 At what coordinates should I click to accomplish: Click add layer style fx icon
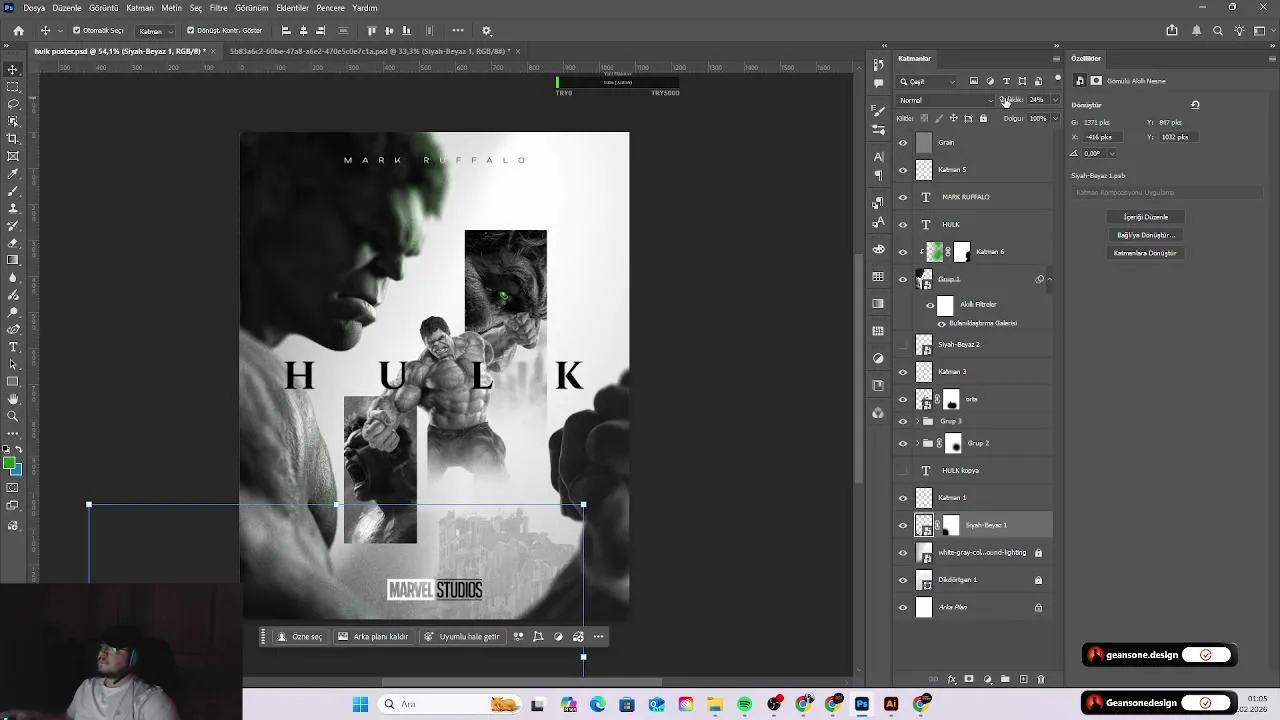tap(951, 680)
